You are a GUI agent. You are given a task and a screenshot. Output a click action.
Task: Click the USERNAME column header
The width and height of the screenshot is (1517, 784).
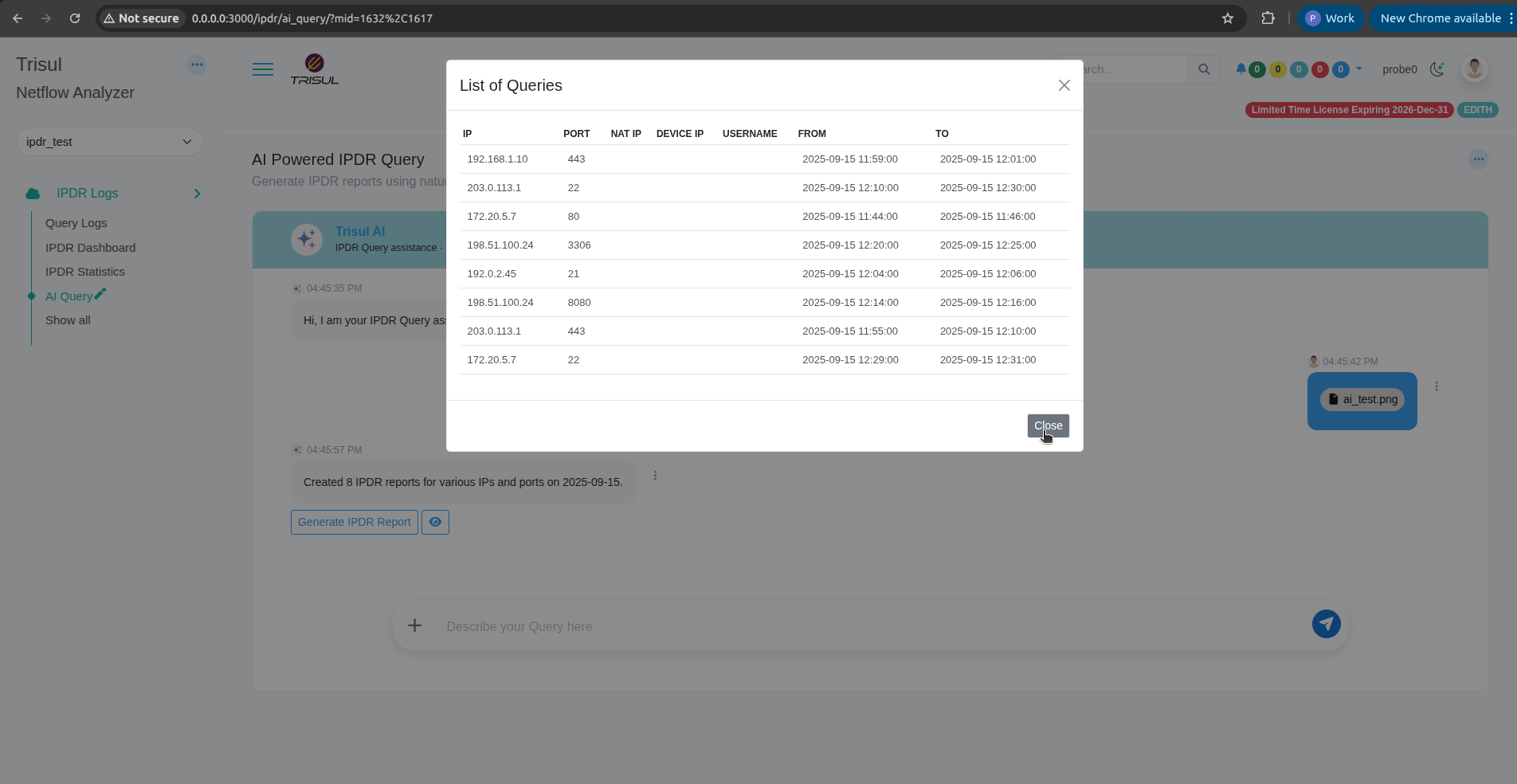tap(750, 134)
